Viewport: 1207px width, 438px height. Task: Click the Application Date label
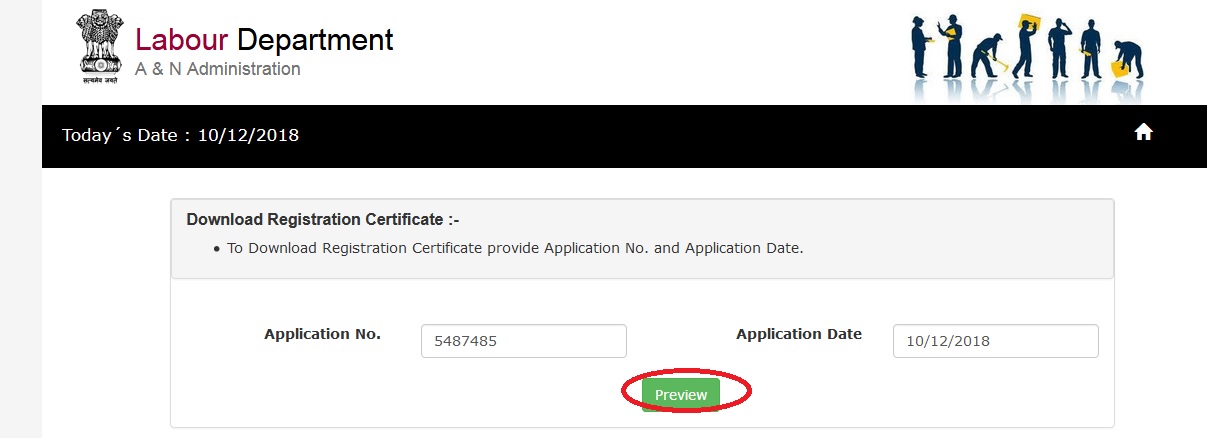pyautogui.click(x=798, y=335)
